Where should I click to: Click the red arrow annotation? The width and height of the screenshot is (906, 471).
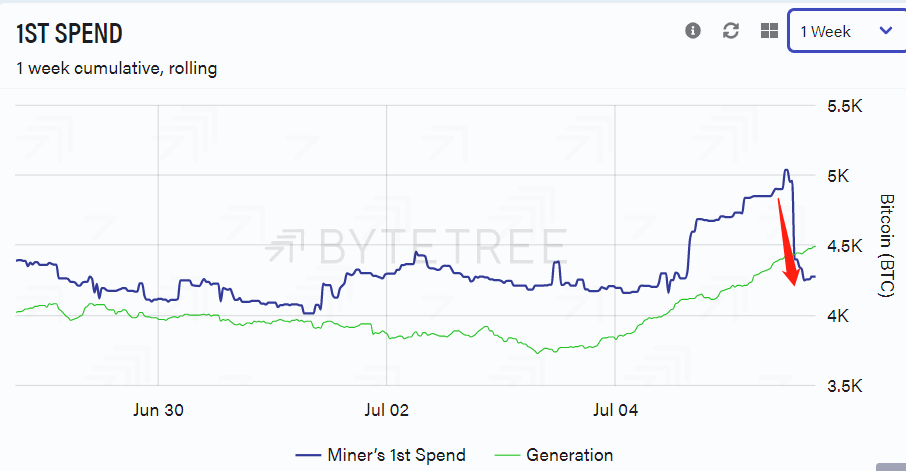(x=786, y=242)
